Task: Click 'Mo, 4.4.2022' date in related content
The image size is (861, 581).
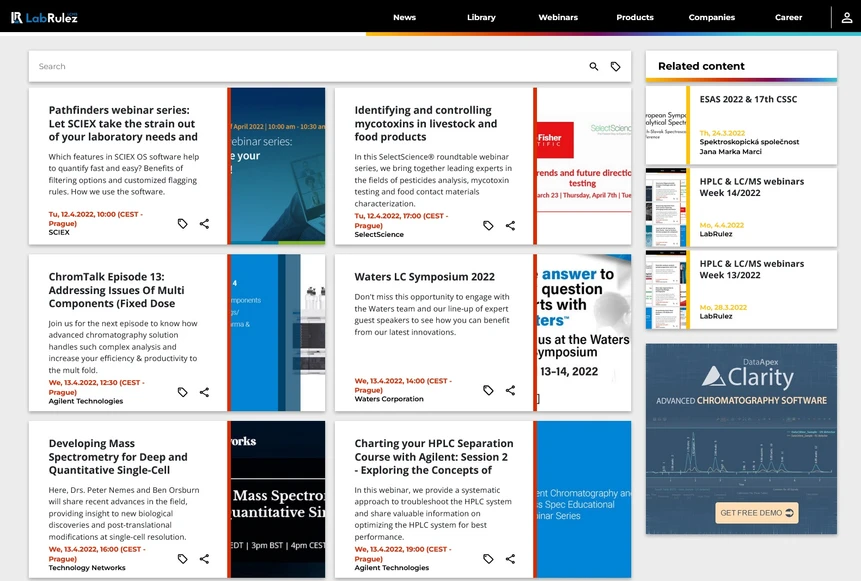Action: click(722, 225)
